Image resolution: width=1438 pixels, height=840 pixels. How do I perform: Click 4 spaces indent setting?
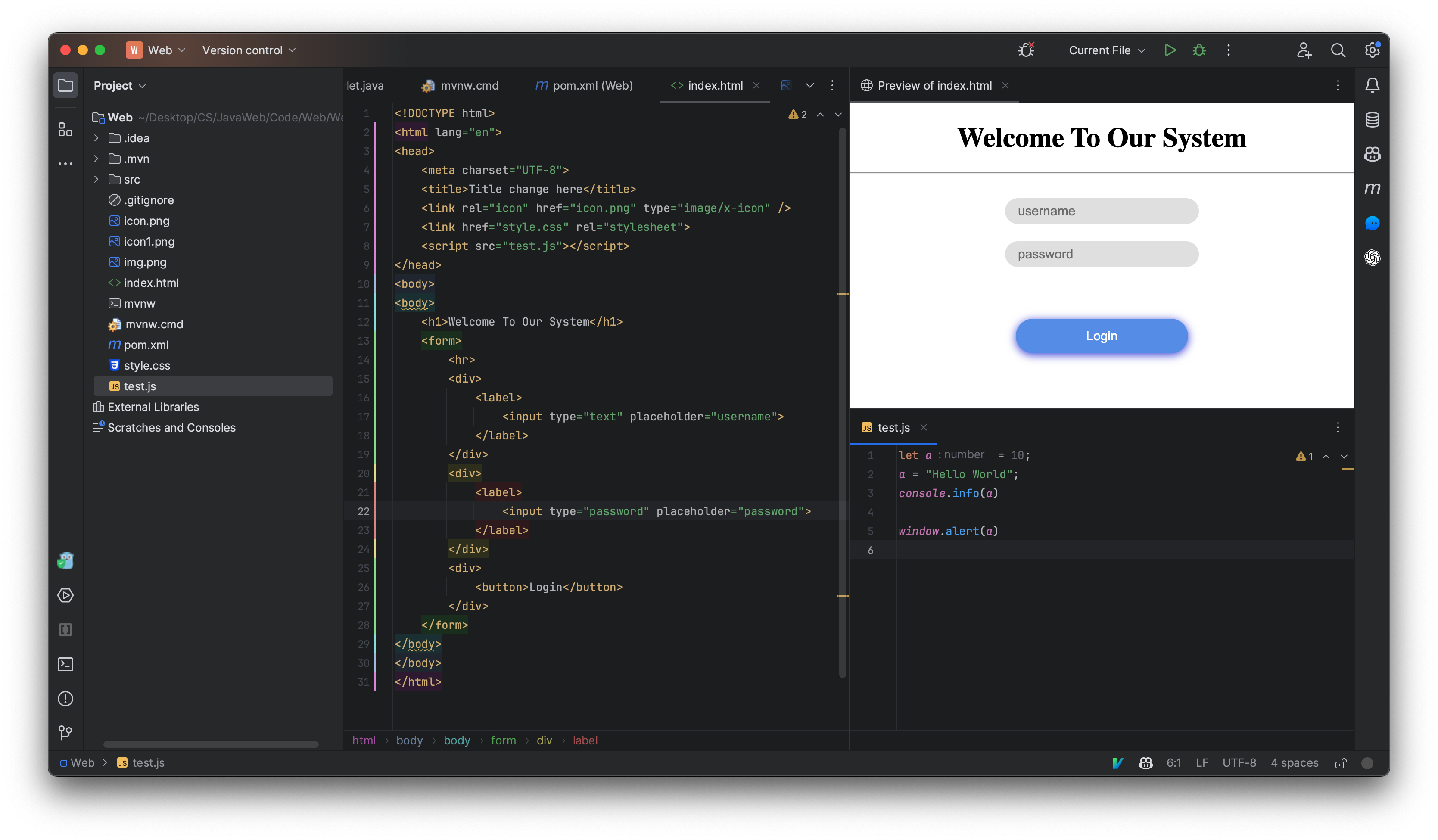pos(1294,763)
